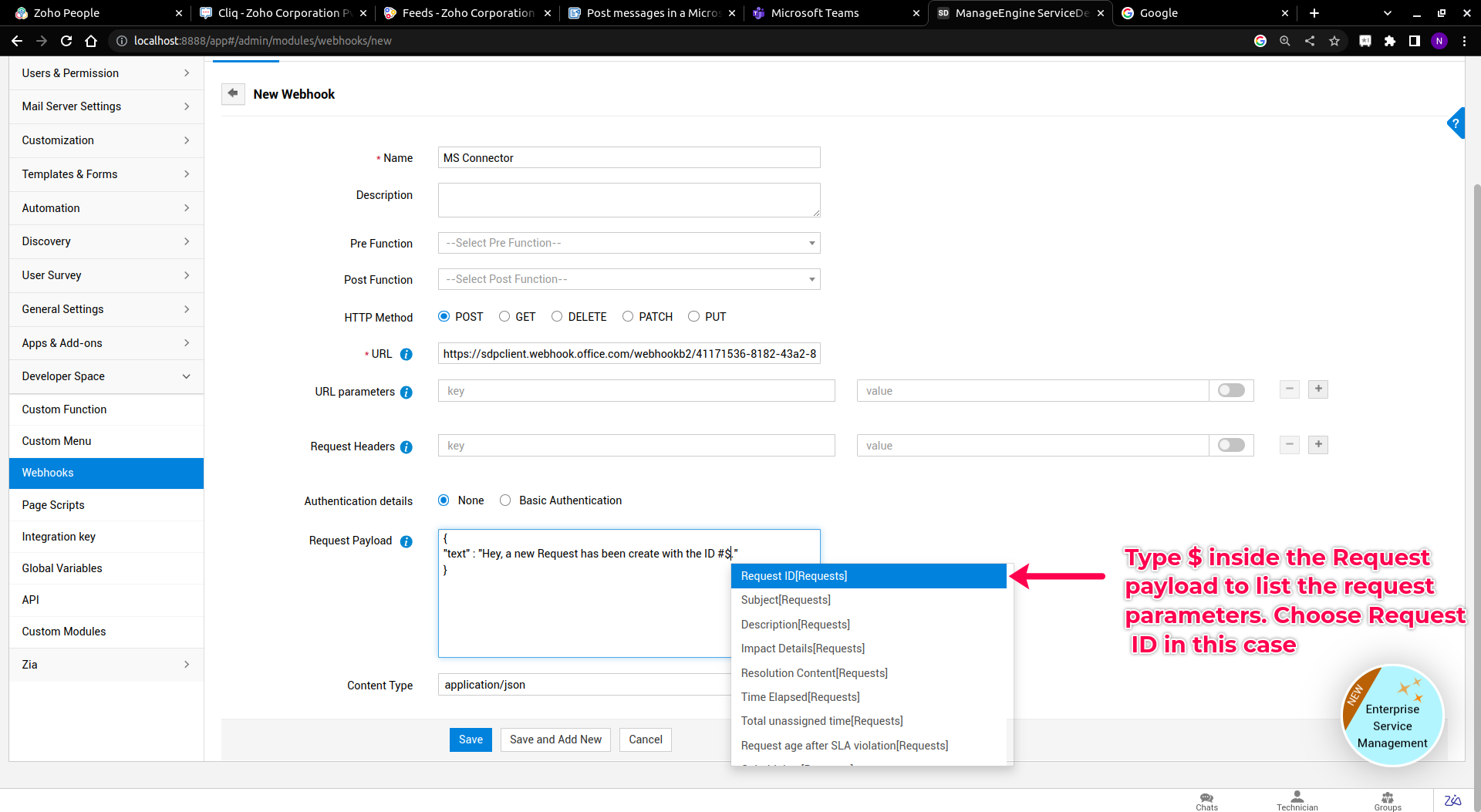Click the back arrow beside New Webhook
The width and height of the screenshot is (1481, 812).
(233, 93)
